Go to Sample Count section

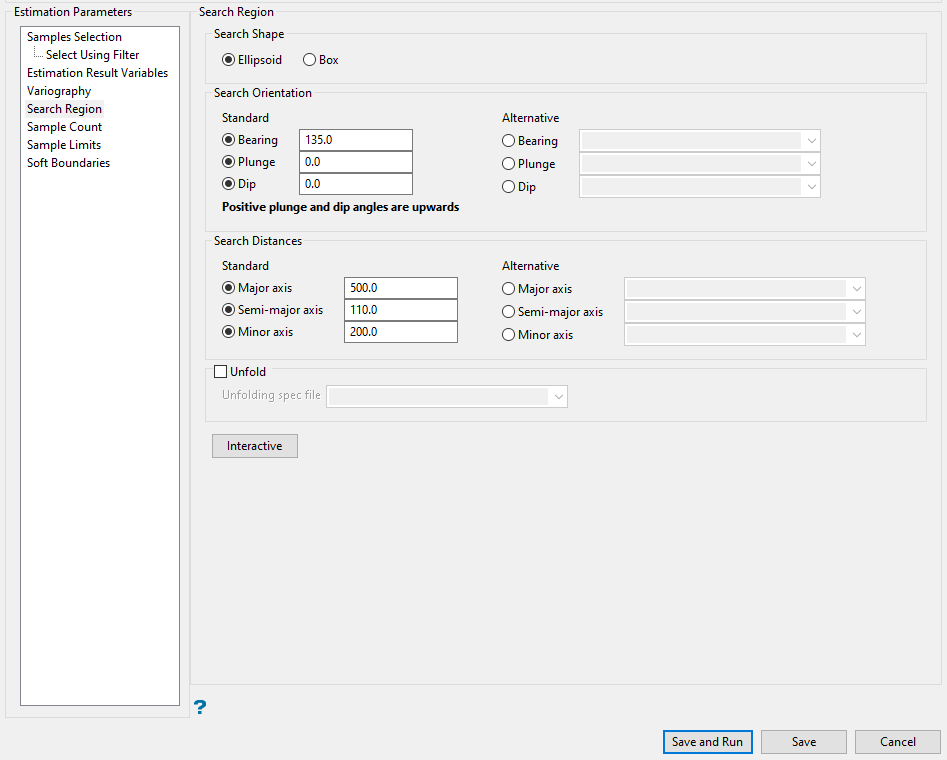point(64,127)
